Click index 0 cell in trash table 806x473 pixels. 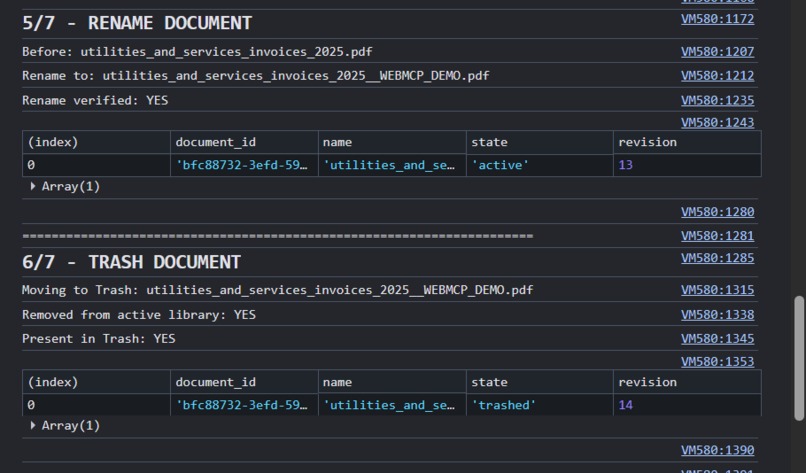[x=96, y=405]
